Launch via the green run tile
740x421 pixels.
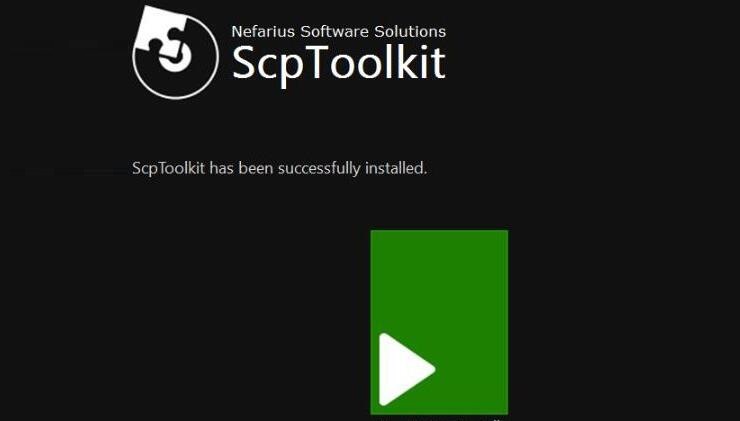pos(439,322)
